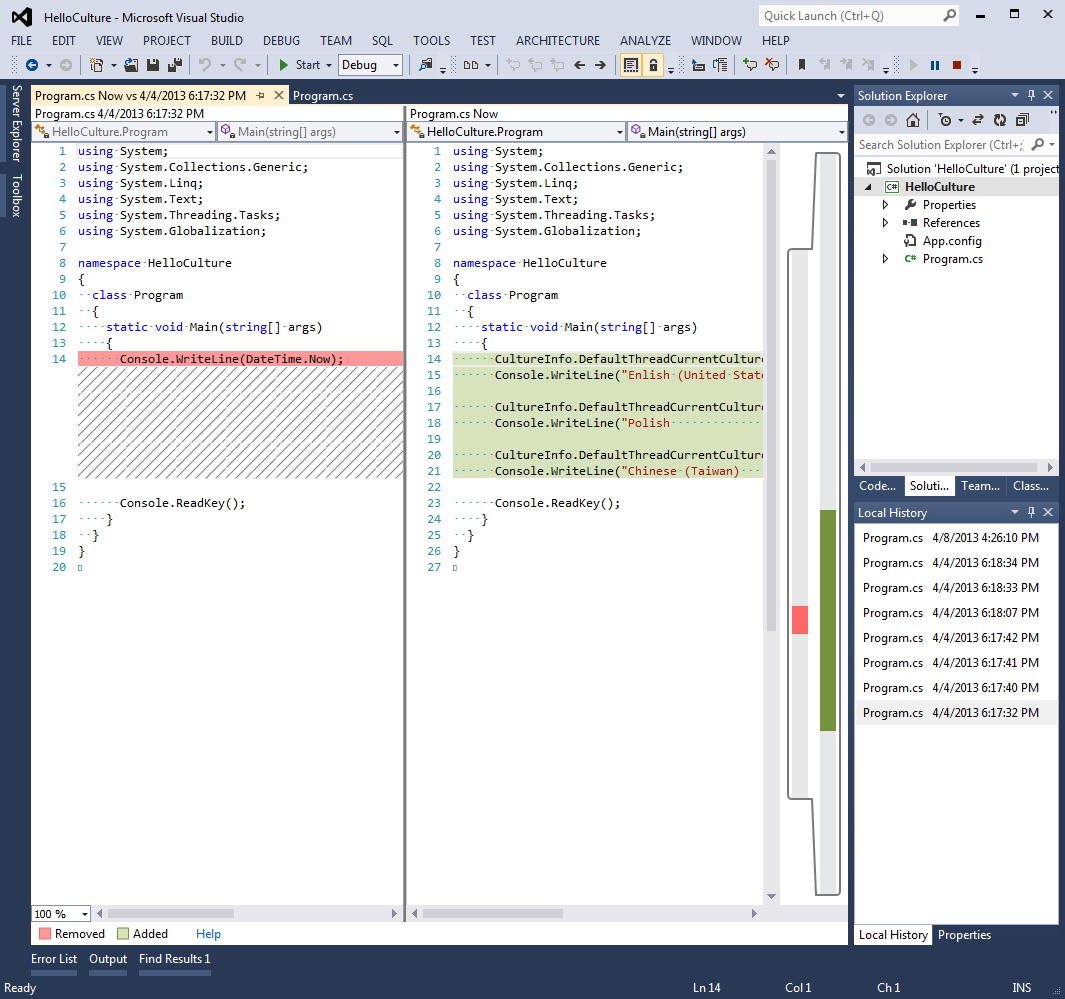Expand the Program.cs node in Solution Explorer
Viewport: 1065px width, 999px height.
click(885, 259)
